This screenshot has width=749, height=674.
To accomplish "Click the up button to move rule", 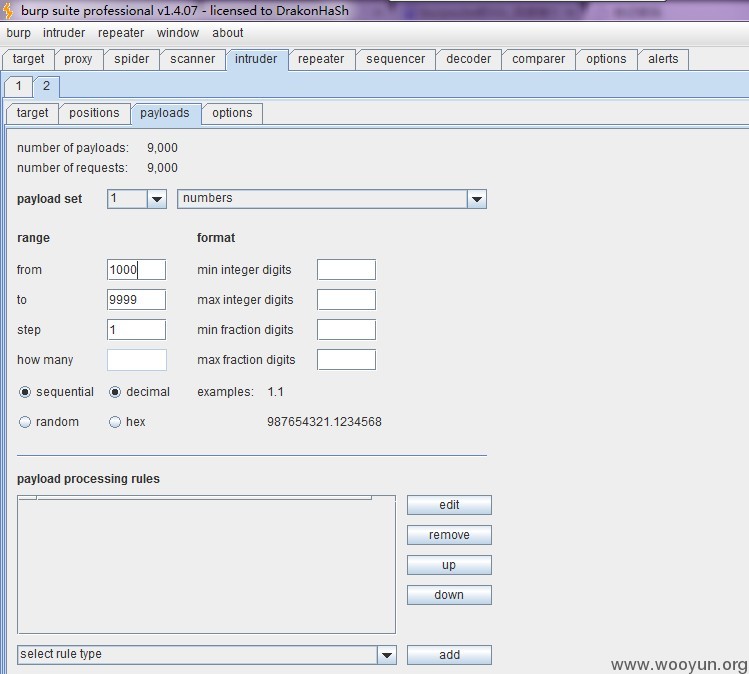I will tap(449, 565).
